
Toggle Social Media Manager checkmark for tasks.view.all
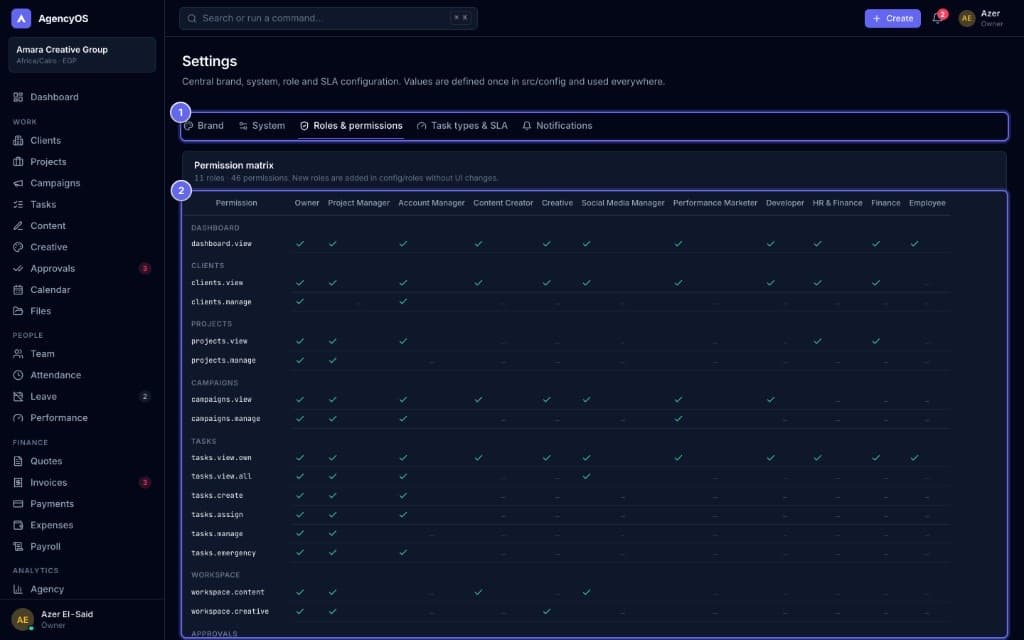coord(586,477)
